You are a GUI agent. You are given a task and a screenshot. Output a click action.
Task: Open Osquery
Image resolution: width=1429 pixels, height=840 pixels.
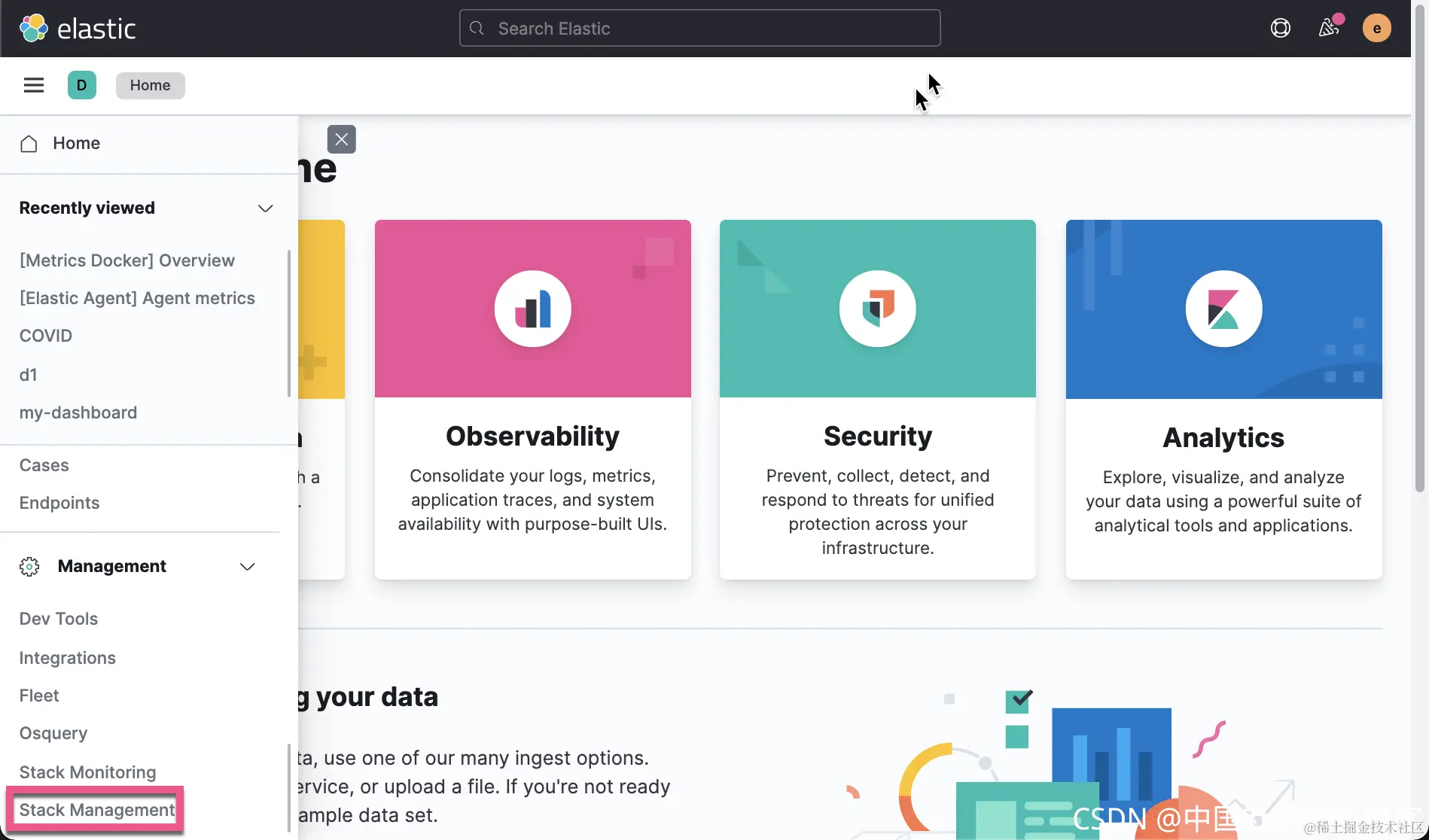[53, 733]
